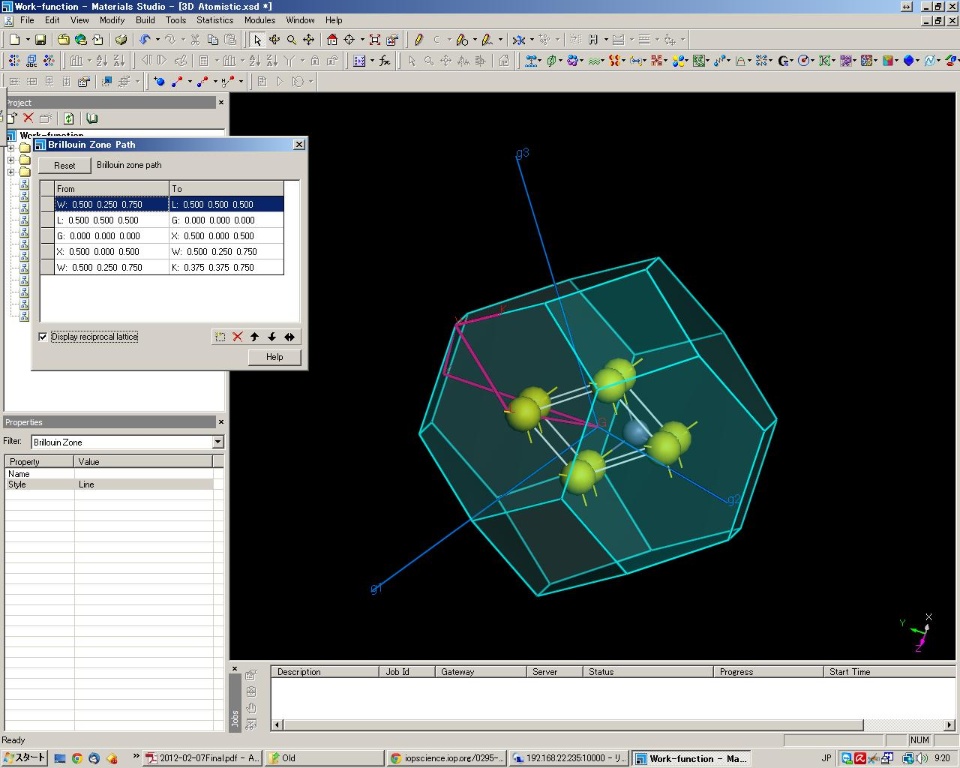The width and height of the screenshot is (960, 768).
Task: Switch to the 2012-02-07Final.pdf taskbar window
Action: click(202, 758)
